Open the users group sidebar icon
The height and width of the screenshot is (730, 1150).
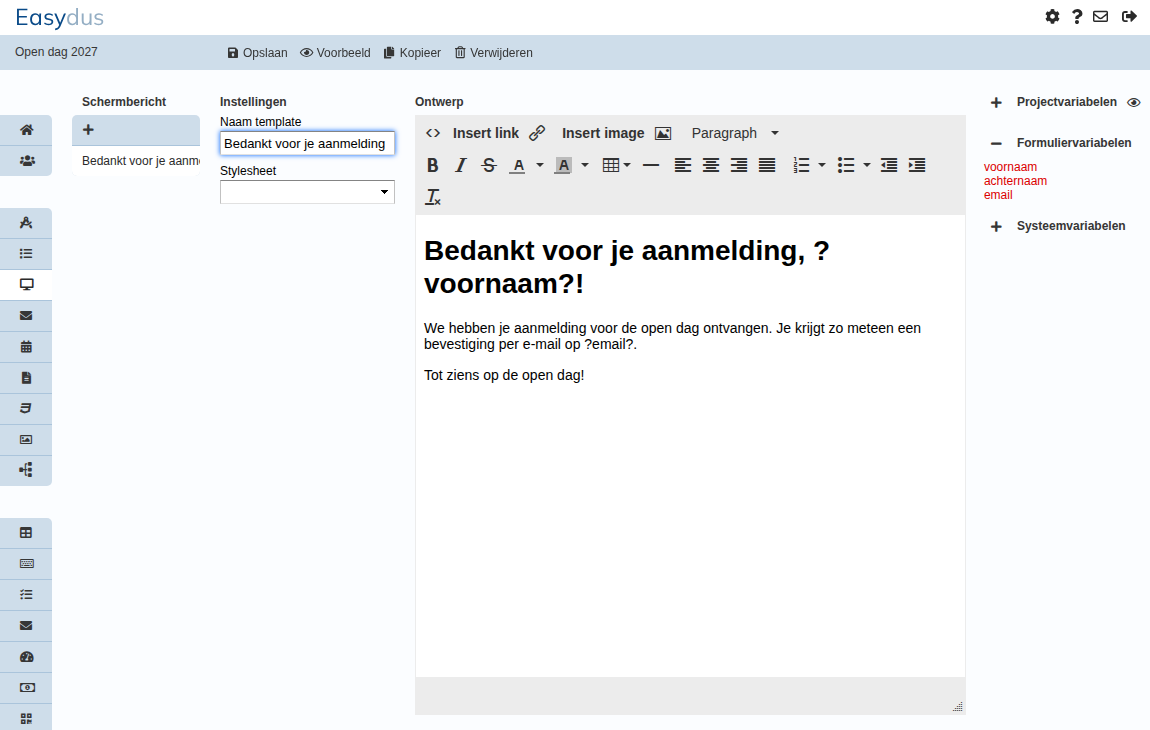[26, 161]
